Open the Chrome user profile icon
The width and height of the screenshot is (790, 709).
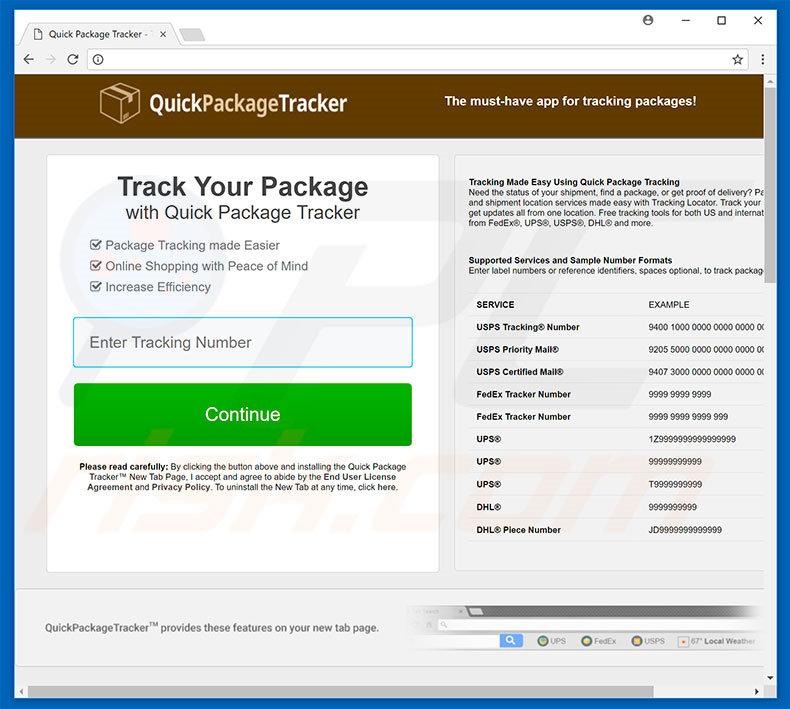point(648,20)
